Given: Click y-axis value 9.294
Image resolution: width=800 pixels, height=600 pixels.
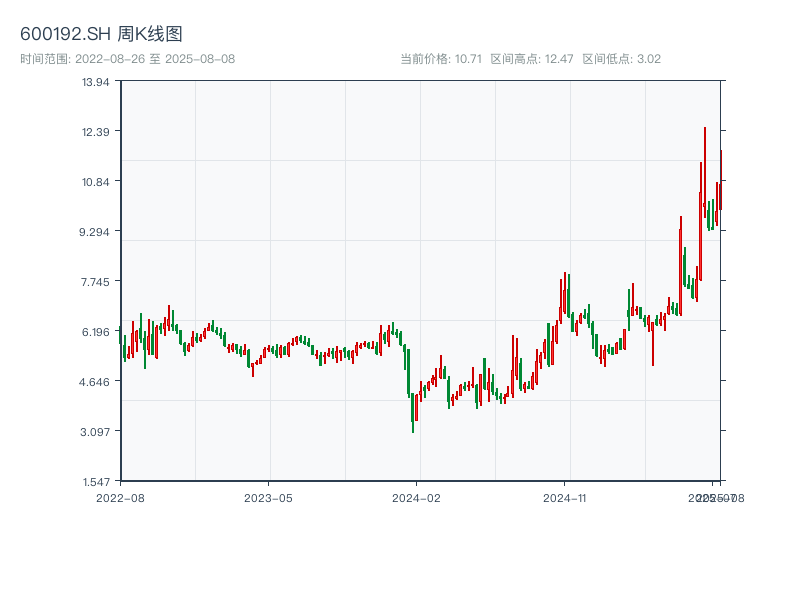Looking at the screenshot, I should [x=94, y=232].
